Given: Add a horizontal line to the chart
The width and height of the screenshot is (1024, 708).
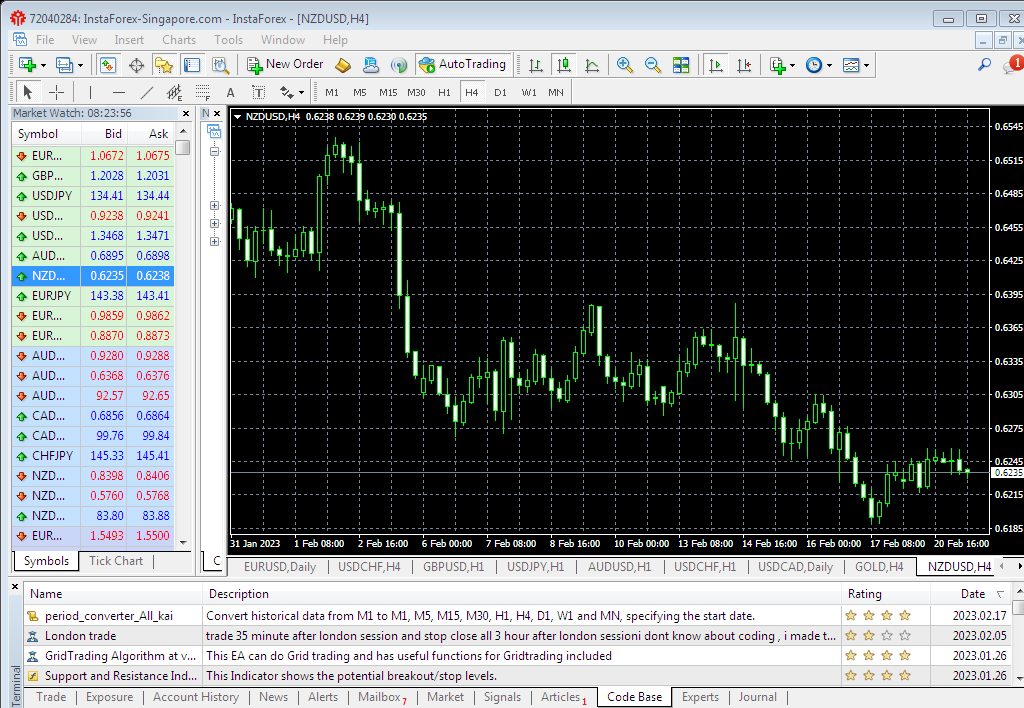Looking at the screenshot, I should click(120, 92).
